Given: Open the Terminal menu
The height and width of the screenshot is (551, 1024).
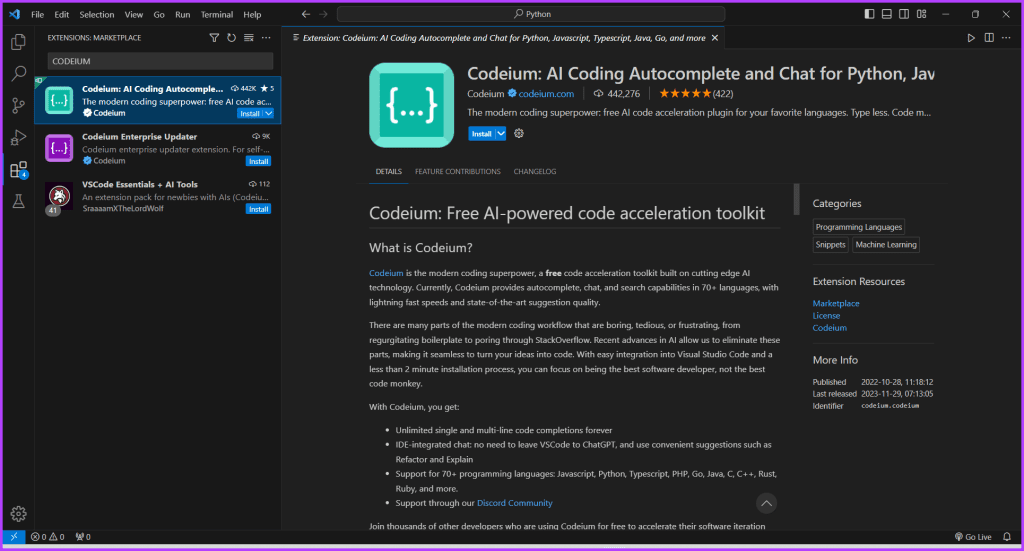Looking at the screenshot, I should pos(217,14).
